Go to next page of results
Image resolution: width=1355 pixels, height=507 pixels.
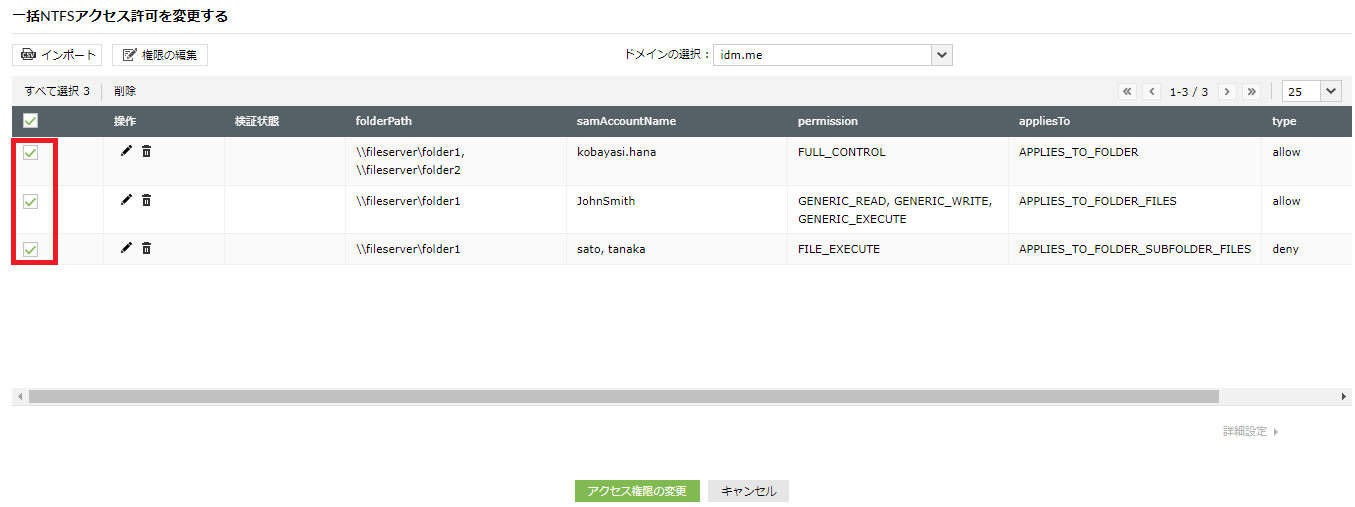click(1227, 91)
